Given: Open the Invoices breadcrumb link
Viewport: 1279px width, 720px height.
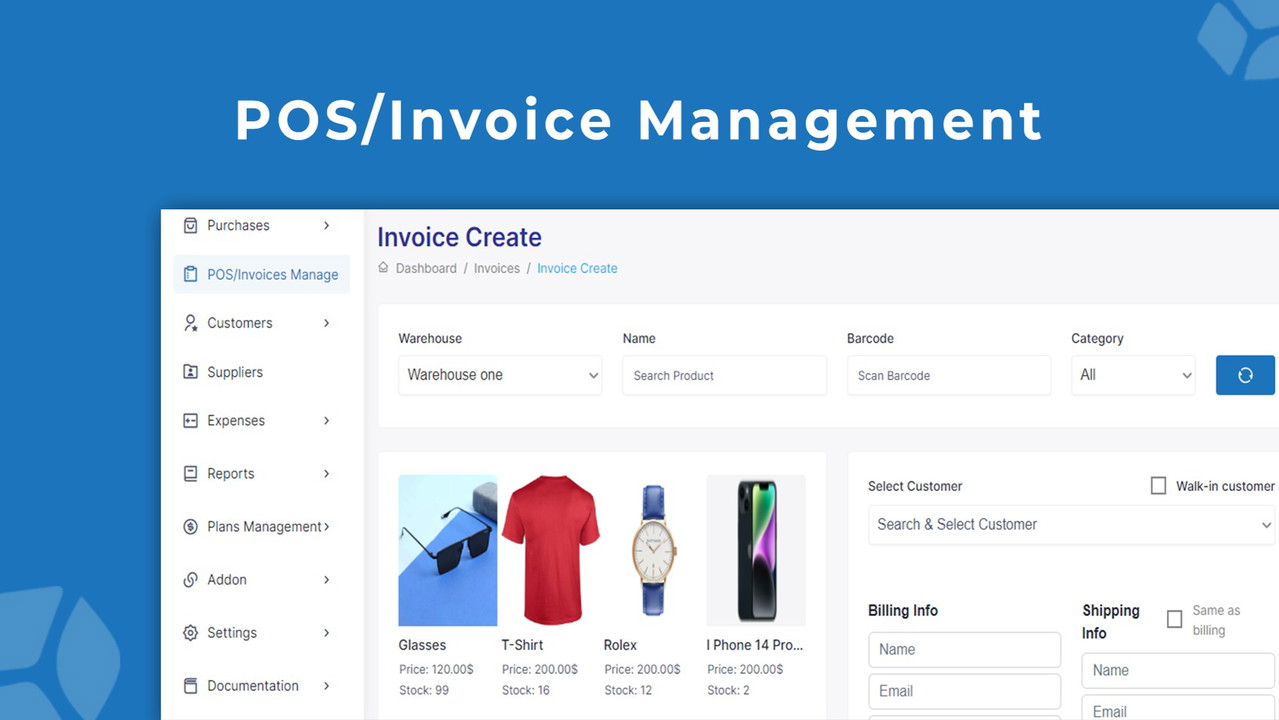Looking at the screenshot, I should coord(497,268).
